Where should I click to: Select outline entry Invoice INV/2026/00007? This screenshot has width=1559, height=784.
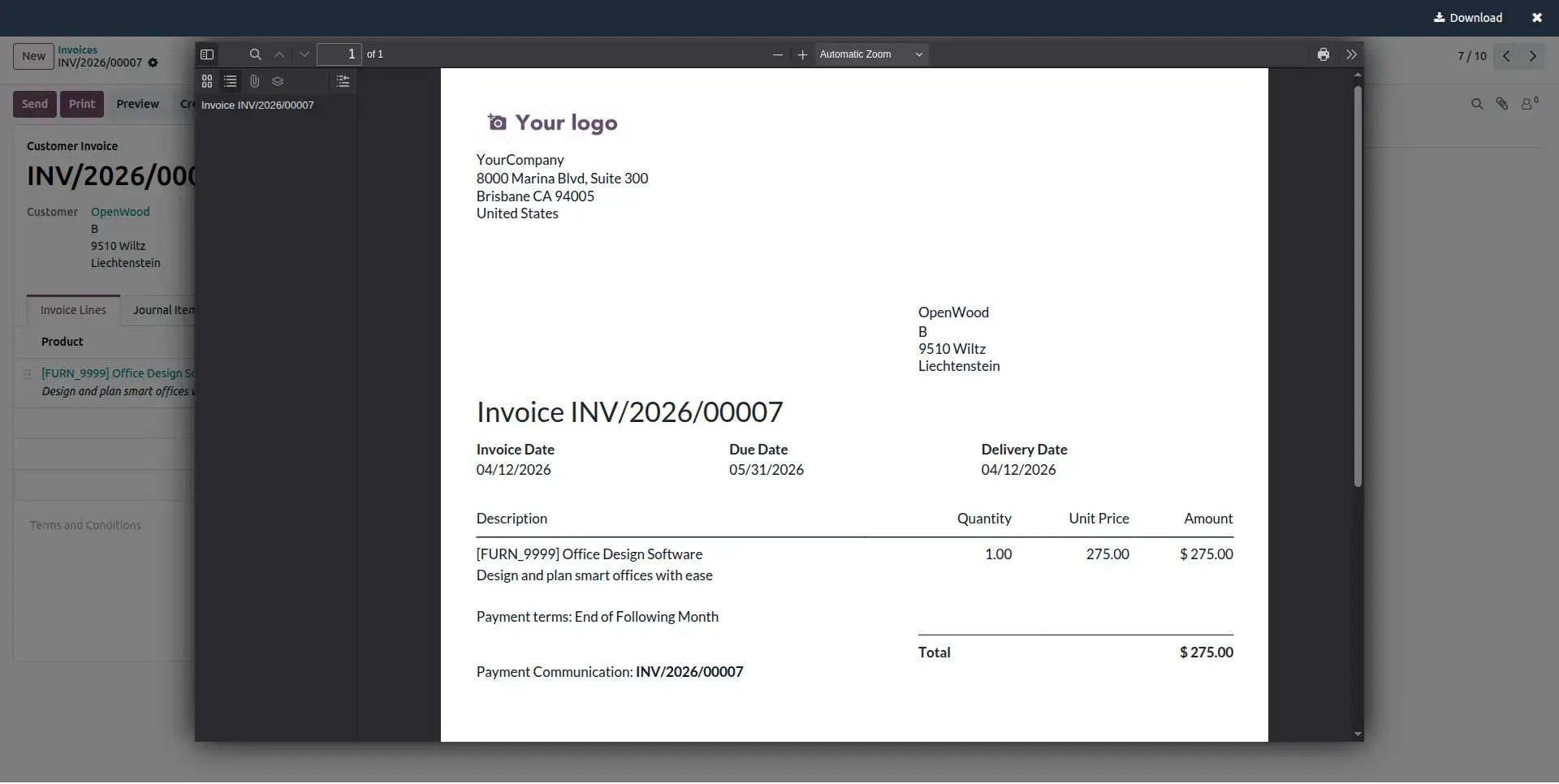[x=257, y=106]
